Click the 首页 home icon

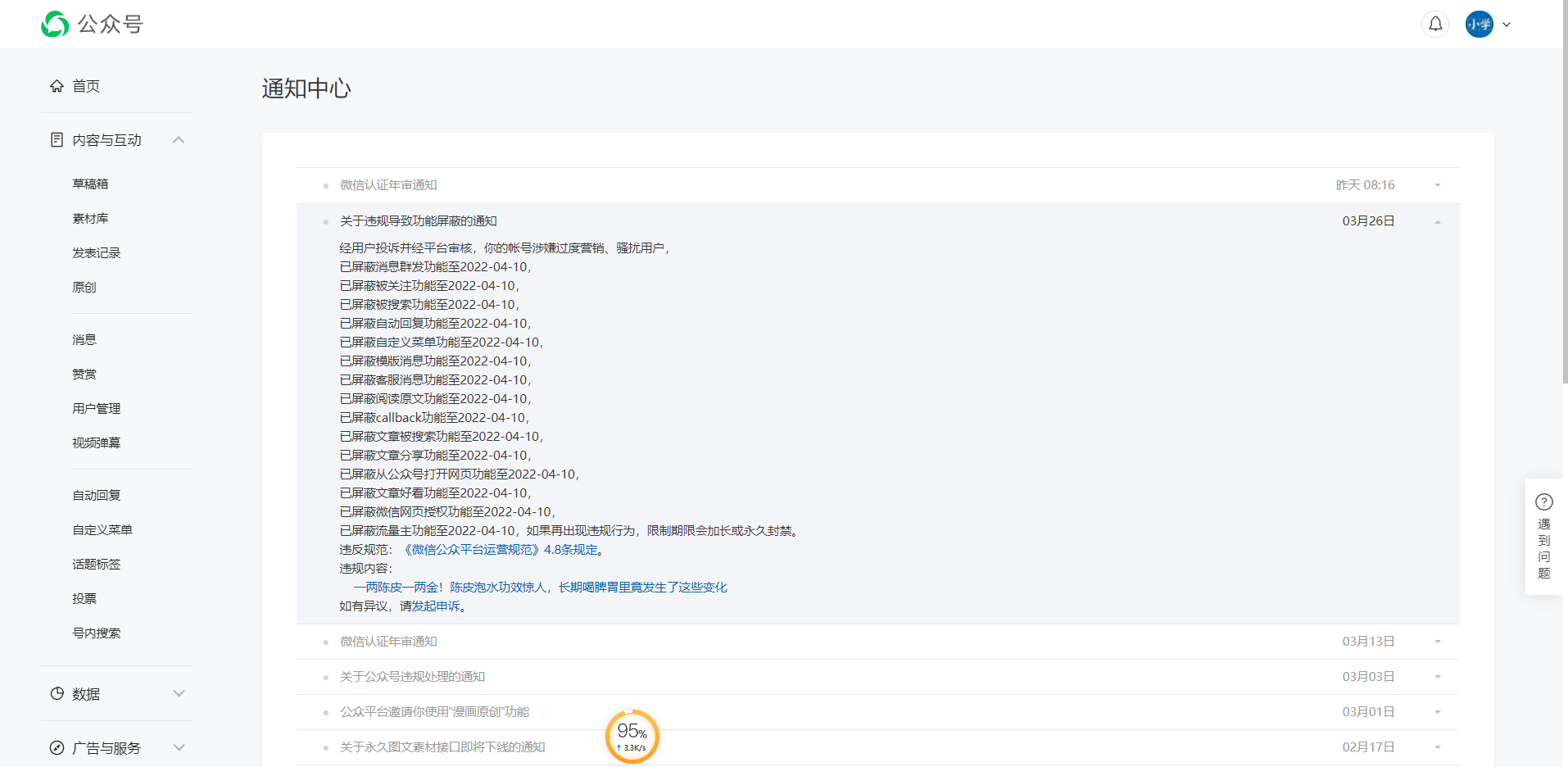57,86
